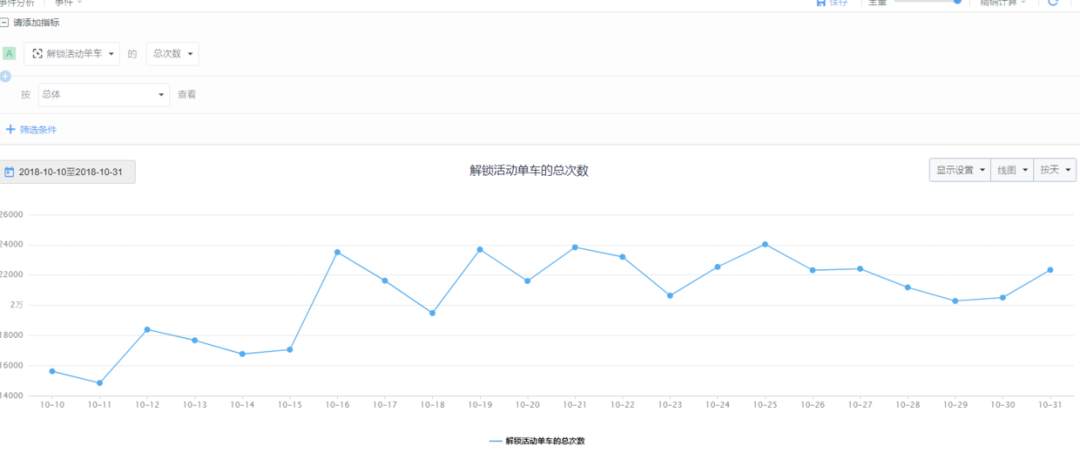The width and height of the screenshot is (1080, 453).
Task: Click the data point for 10-16
Action: click(338, 252)
